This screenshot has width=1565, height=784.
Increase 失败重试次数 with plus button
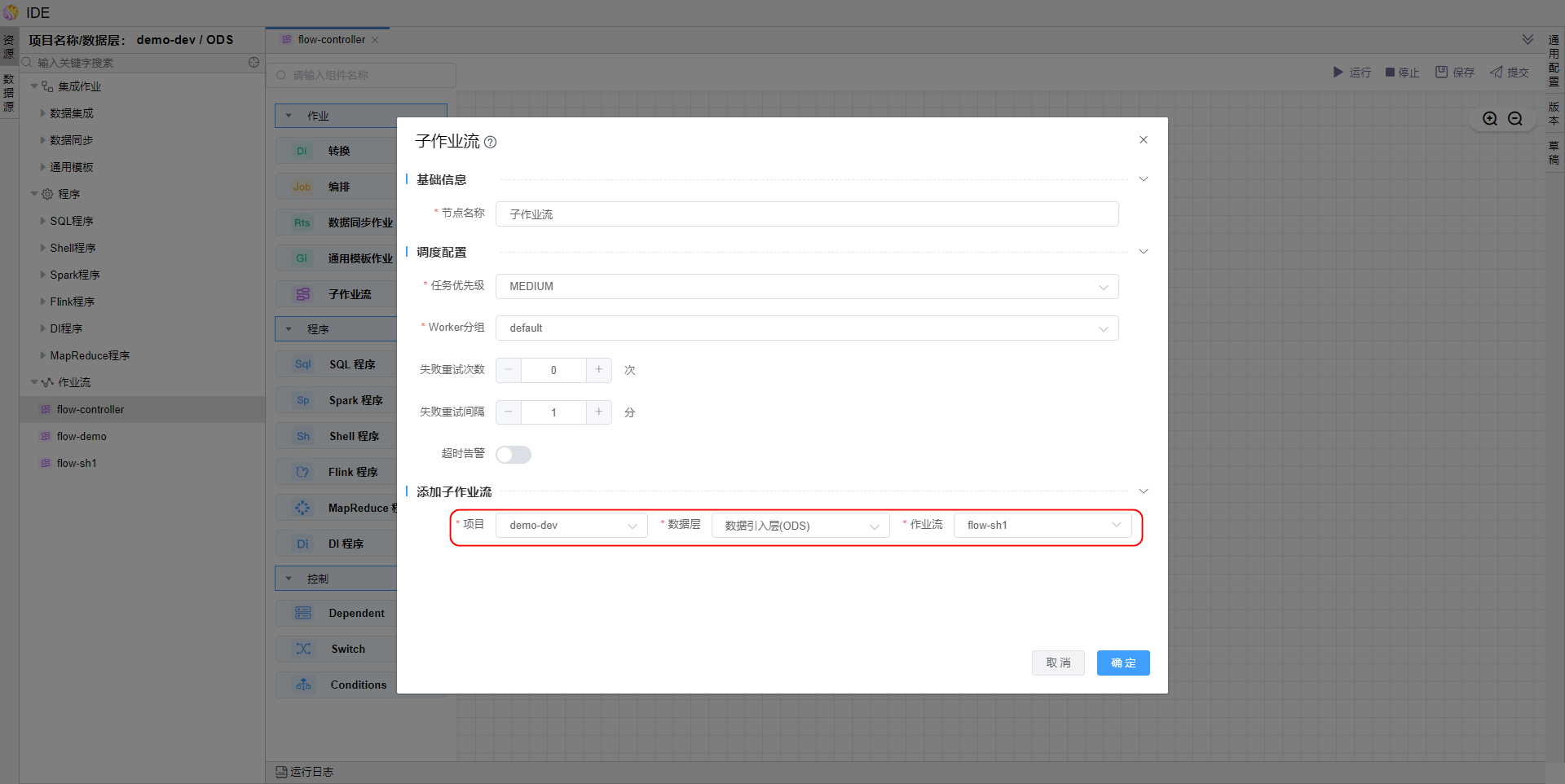pyautogui.click(x=598, y=370)
